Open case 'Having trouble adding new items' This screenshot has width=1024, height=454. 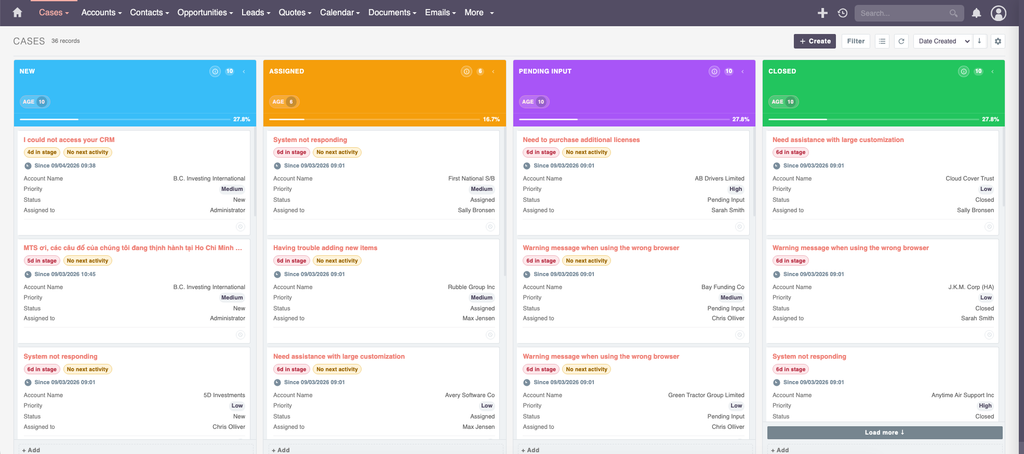tap(325, 248)
